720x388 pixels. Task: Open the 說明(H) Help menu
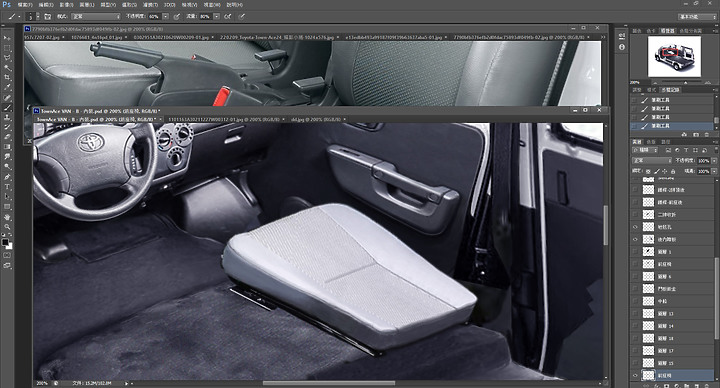point(235,5)
